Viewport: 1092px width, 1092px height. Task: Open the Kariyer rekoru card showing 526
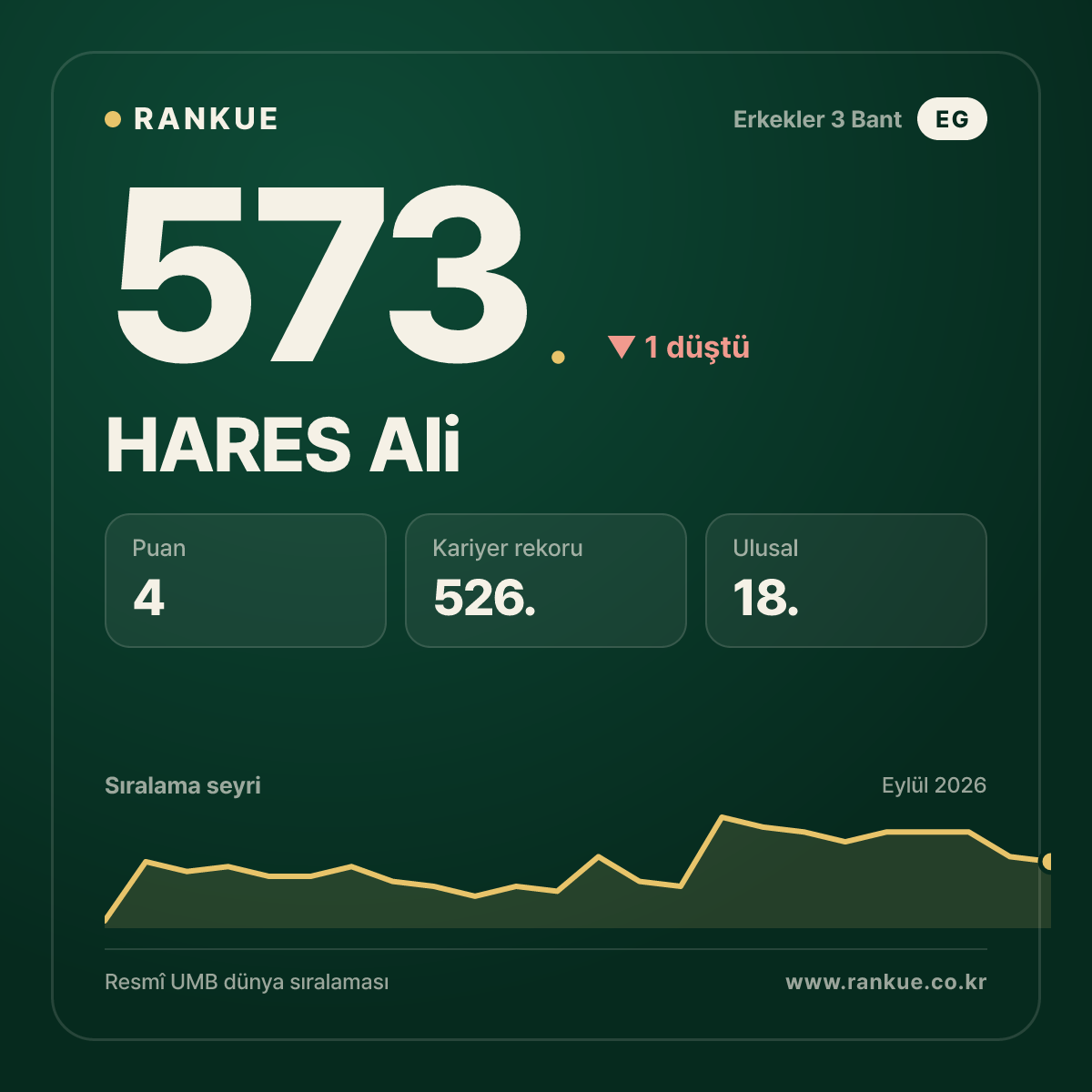click(546, 581)
